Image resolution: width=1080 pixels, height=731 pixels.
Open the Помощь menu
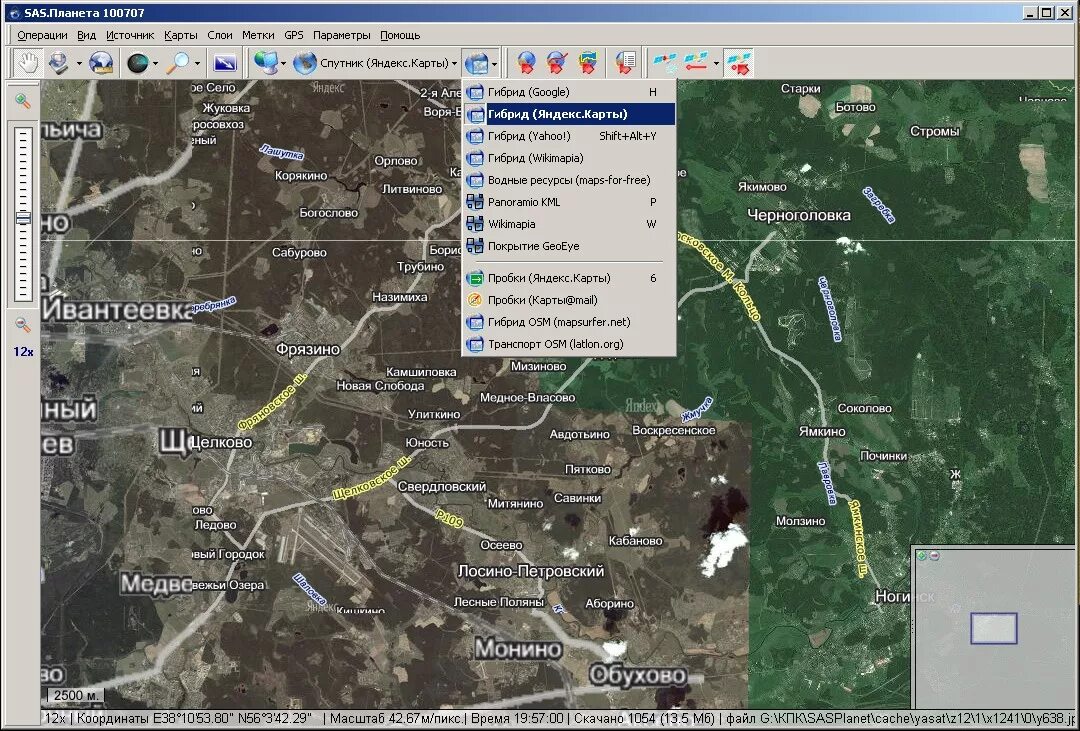tap(400, 35)
